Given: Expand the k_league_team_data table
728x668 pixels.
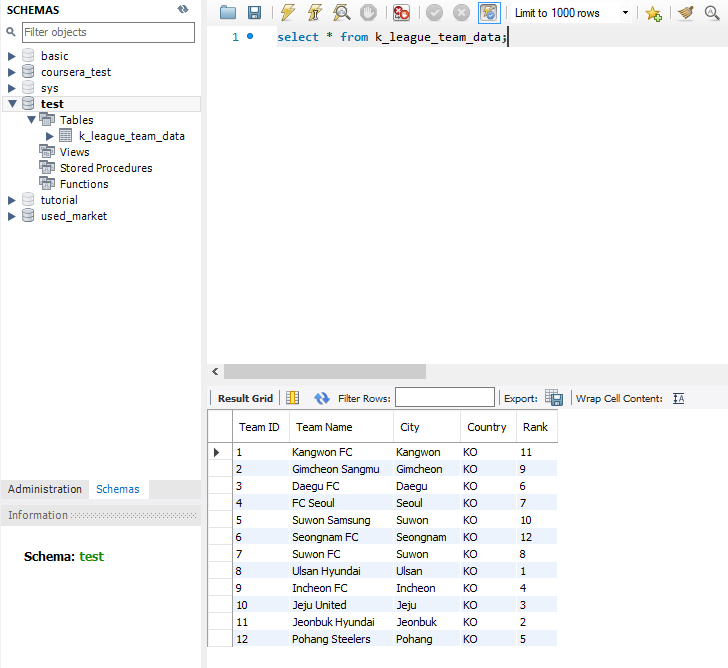Looking at the screenshot, I should 50,136.
